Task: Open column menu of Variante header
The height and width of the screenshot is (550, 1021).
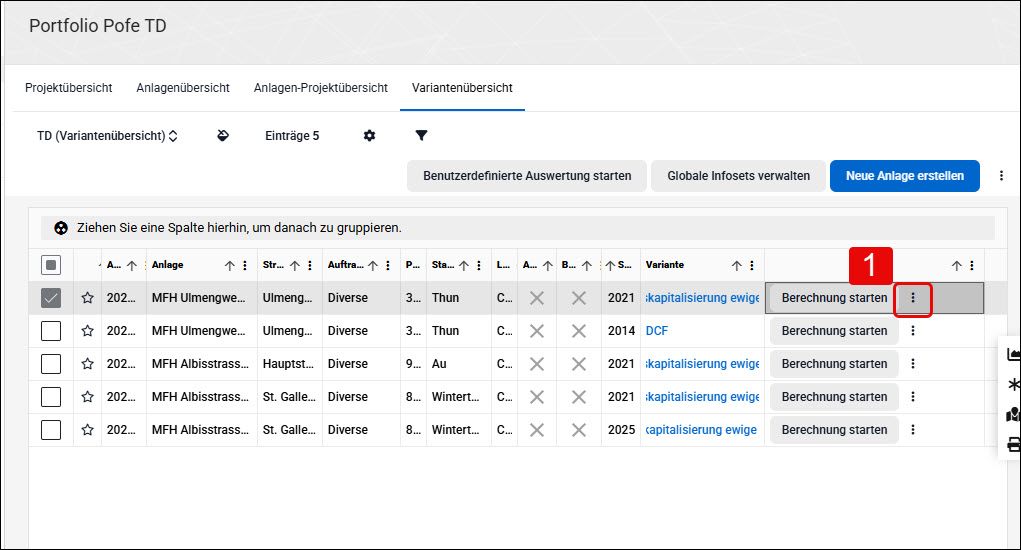Action: click(751, 266)
